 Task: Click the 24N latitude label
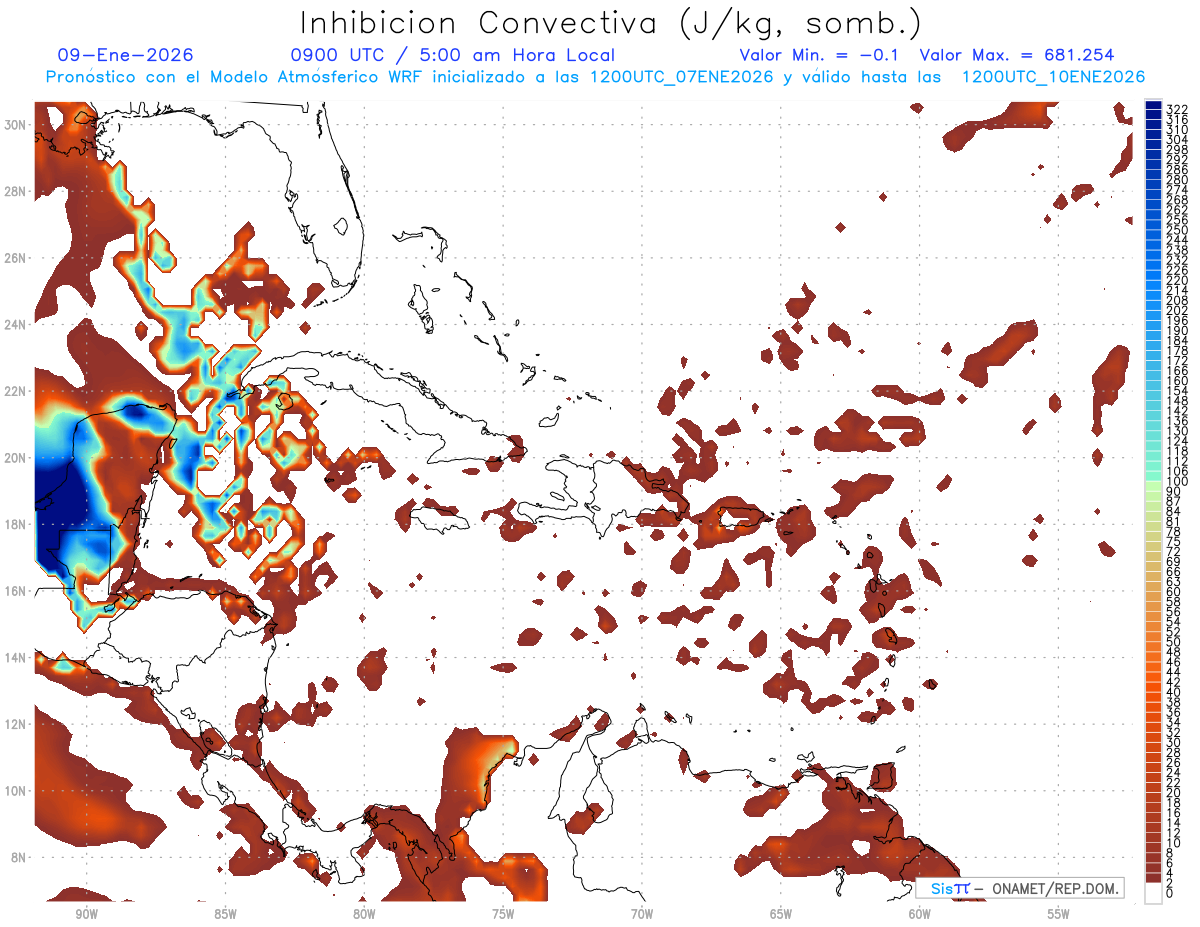(x=15, y=324)
